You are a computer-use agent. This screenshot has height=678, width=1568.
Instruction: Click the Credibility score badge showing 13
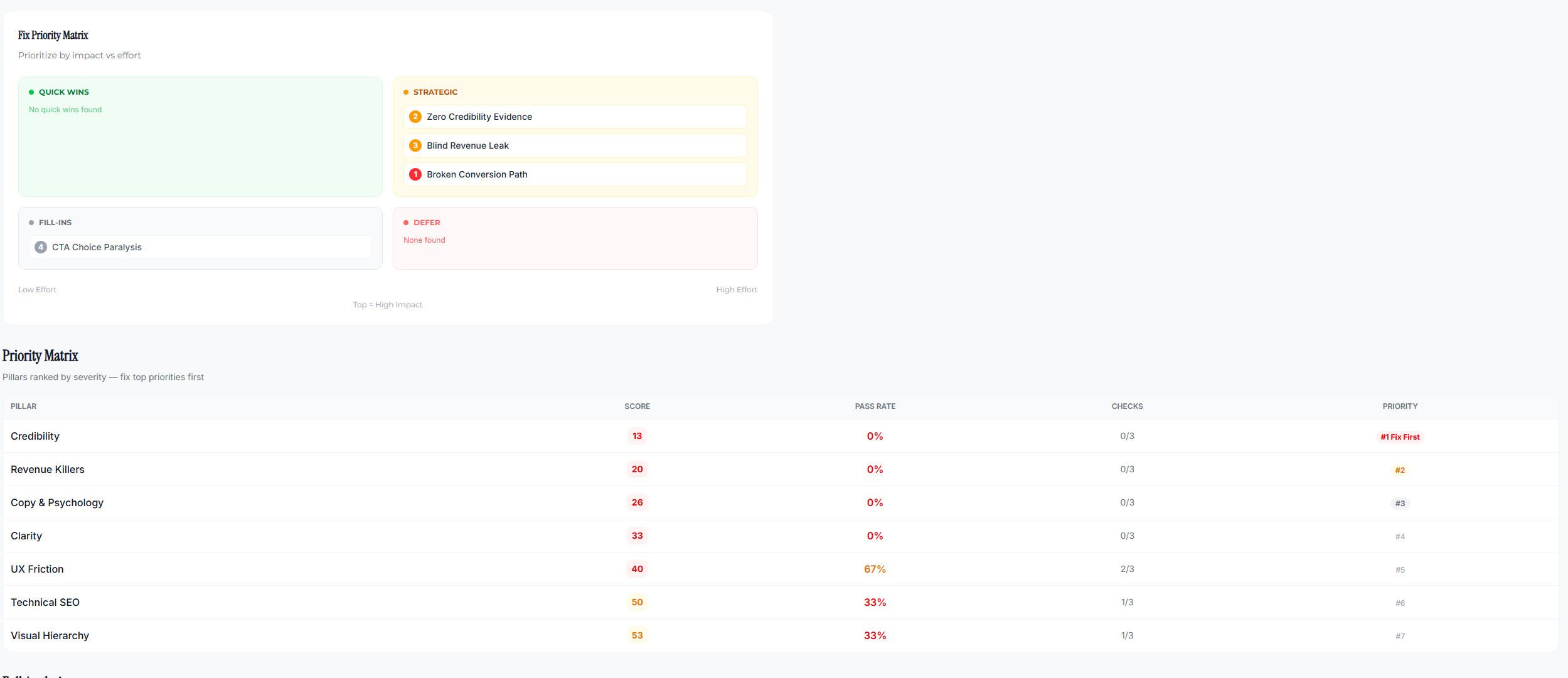point(636,436)
